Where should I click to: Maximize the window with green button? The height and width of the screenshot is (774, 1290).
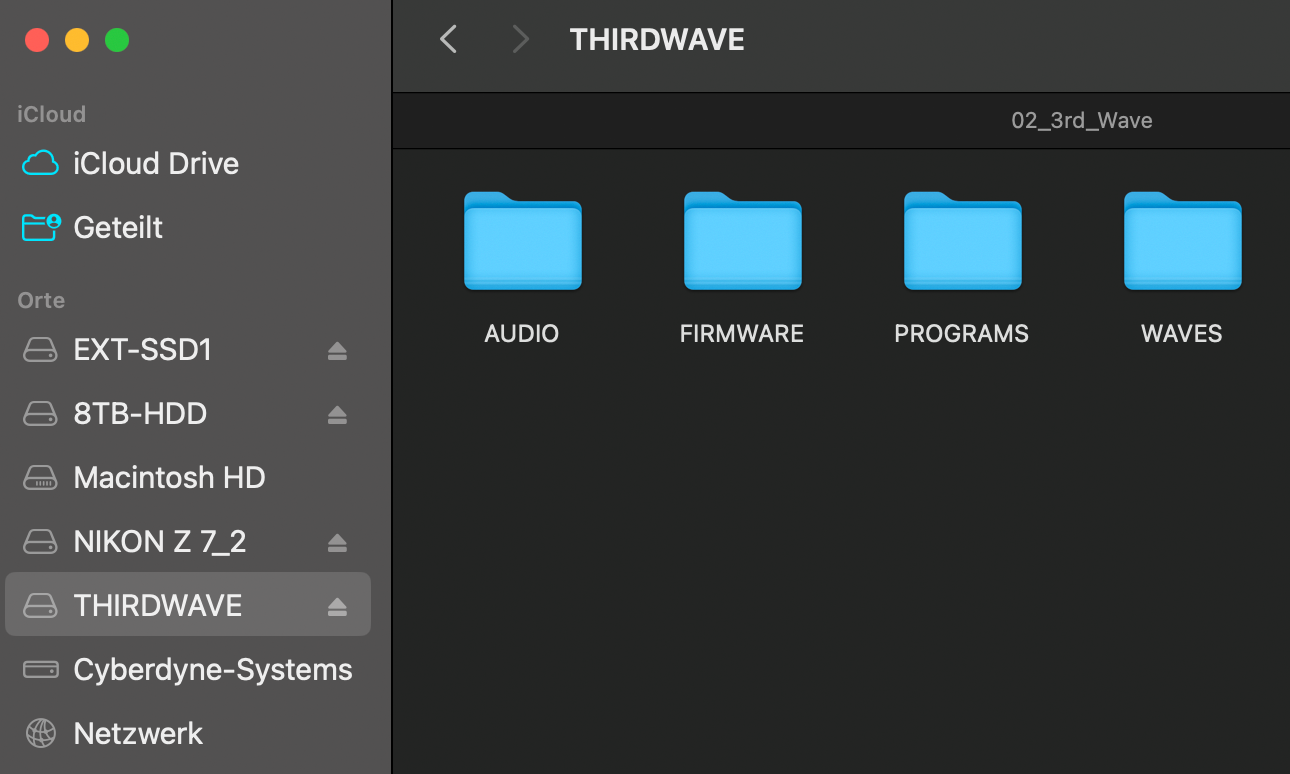click(117, 40)
